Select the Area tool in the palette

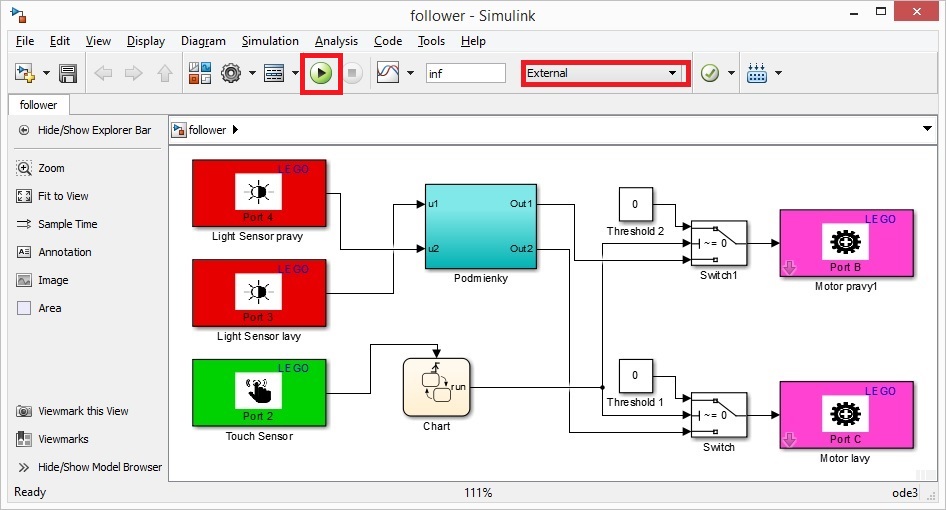39,308
